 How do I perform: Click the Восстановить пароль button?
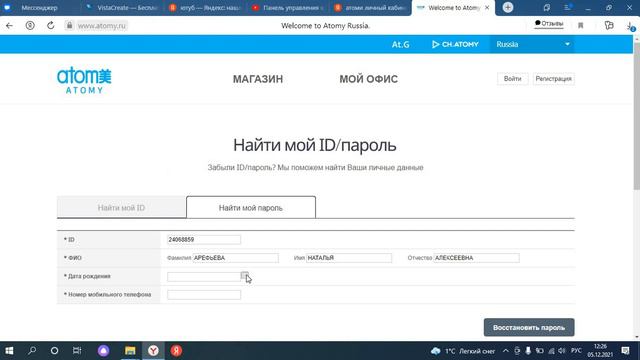[529, 327]
